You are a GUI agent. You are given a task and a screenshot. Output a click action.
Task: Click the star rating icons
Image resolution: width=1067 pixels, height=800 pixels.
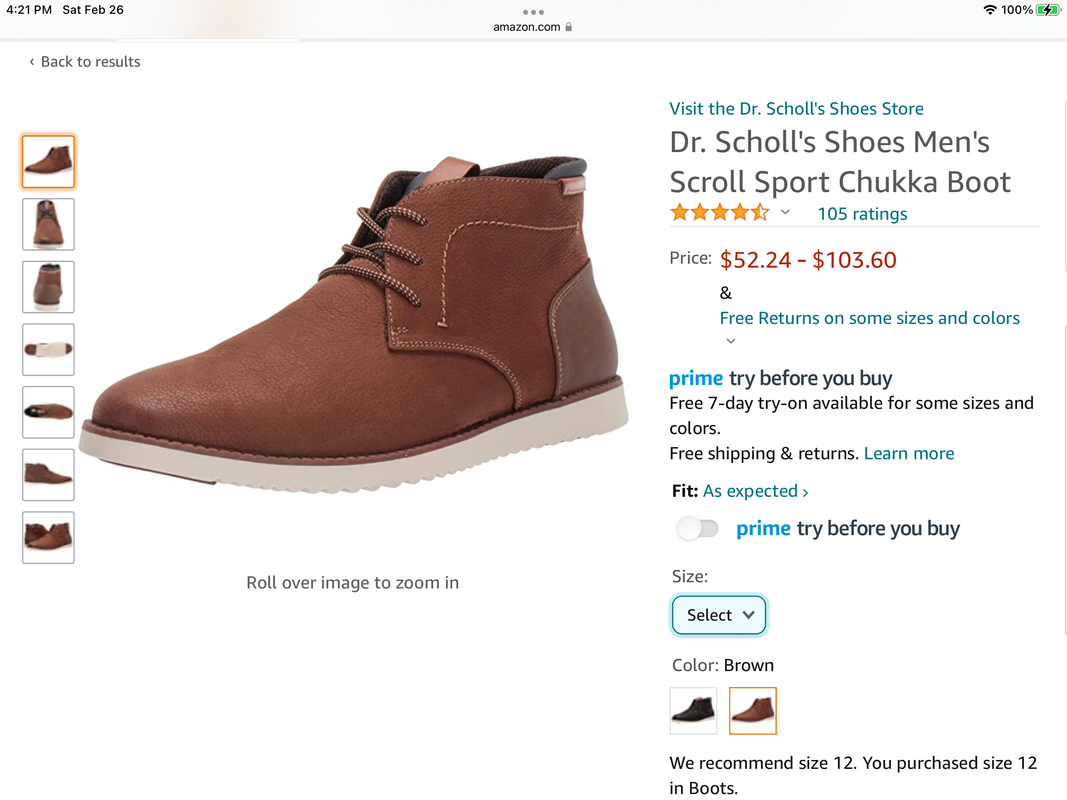(720, 213)
